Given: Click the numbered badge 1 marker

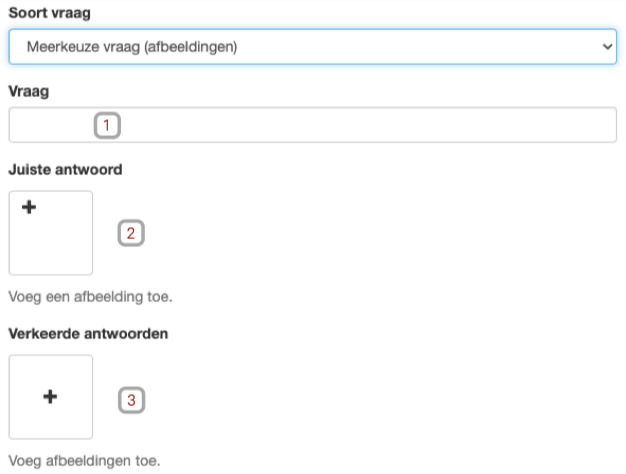Looking at the screenshot, I should (107, 125).
